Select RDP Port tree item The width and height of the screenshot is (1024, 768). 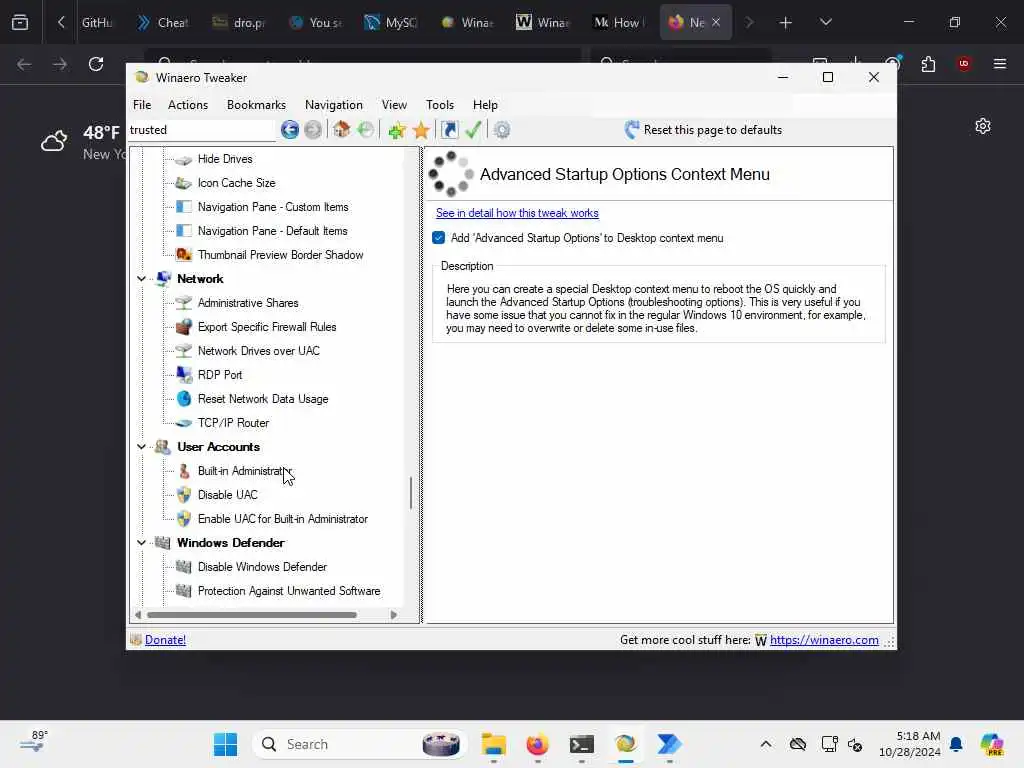click(219, 375)
